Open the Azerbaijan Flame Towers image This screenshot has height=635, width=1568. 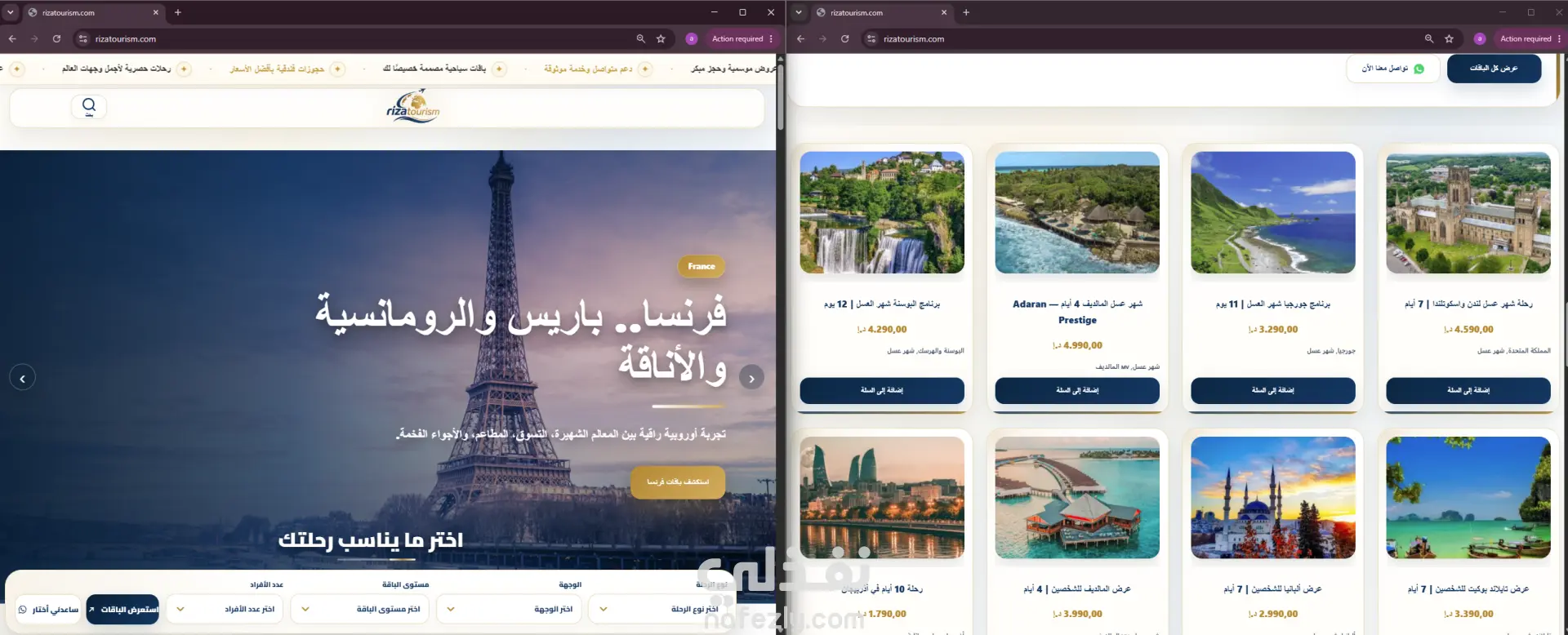882,498
